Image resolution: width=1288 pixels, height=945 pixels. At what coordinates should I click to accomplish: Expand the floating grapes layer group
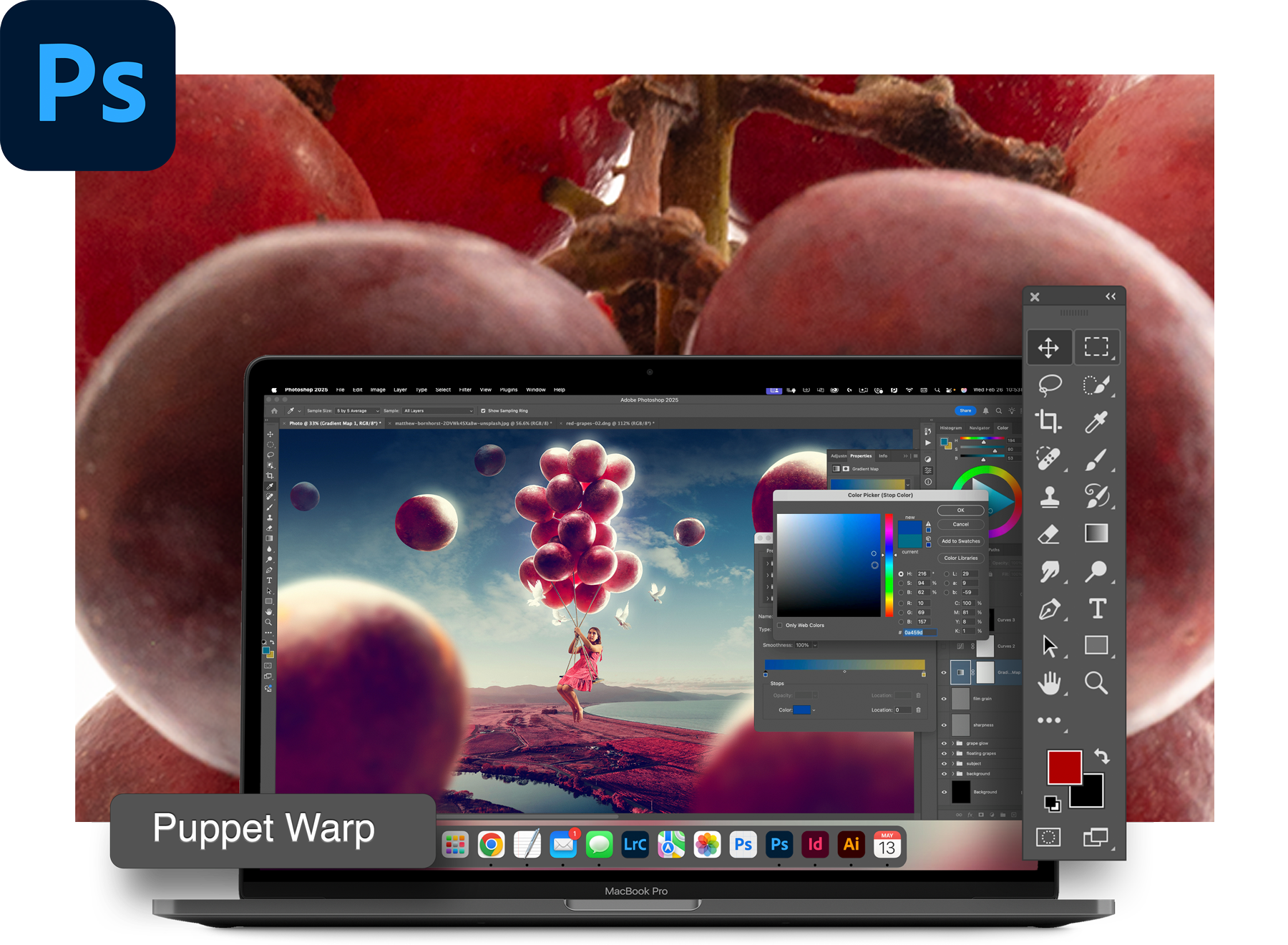tap(952, 753)
